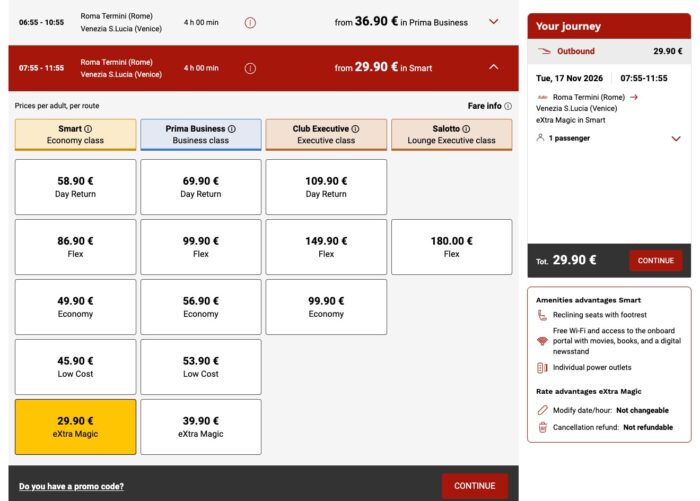Click 'eXtra Magic in Smart' journey text
The image size is (700, 501).
[571, 120]
